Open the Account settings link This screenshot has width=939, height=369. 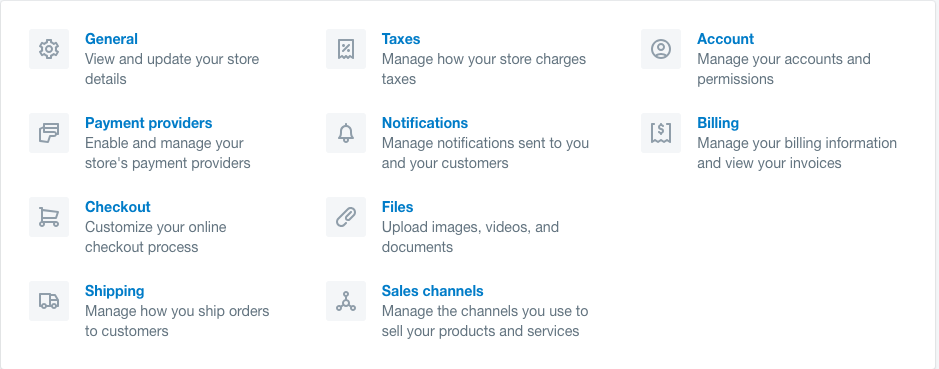click(x=725, y=39)
